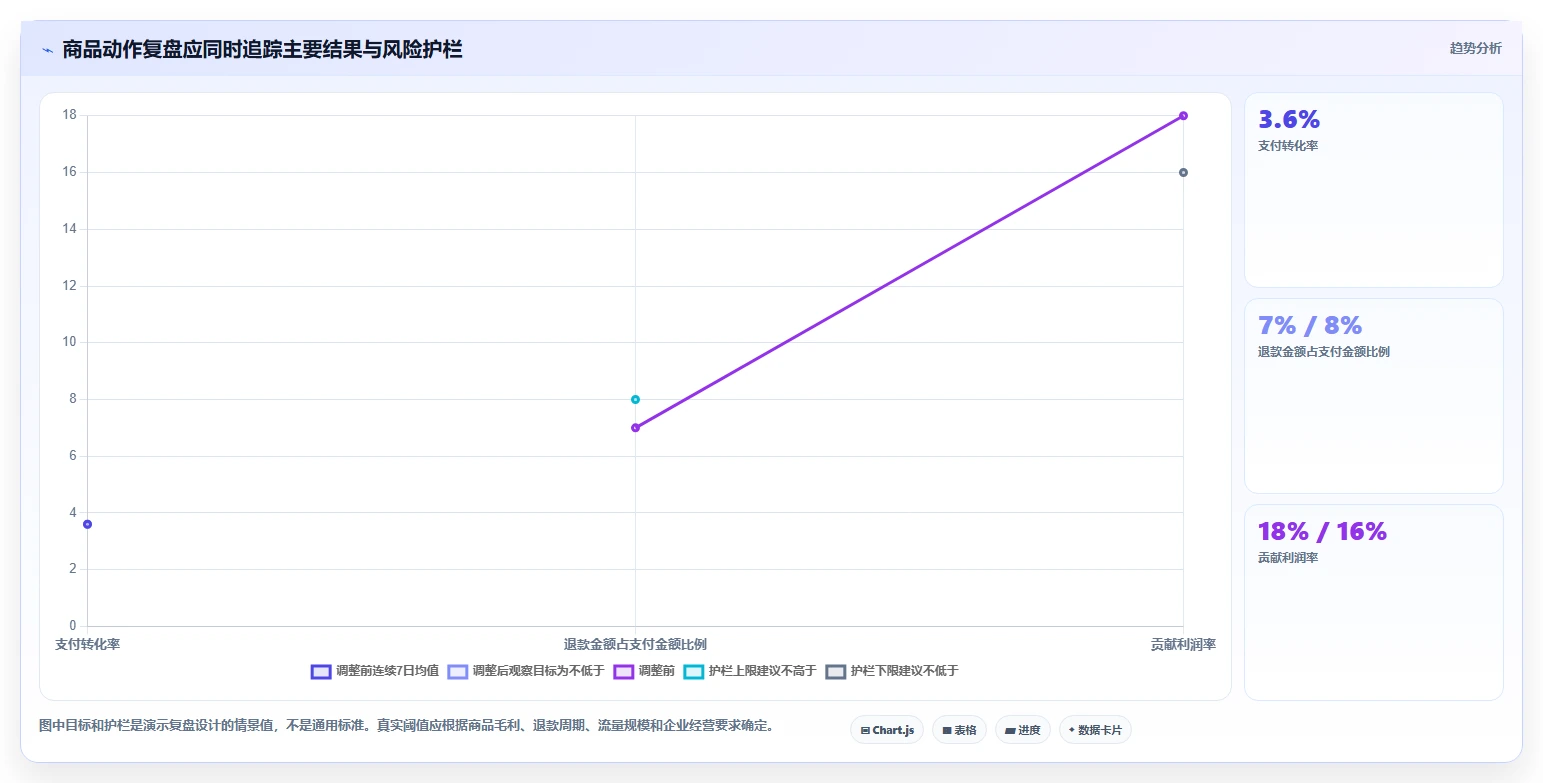Click the purple data point at value 18
Viewport: 1543px width, 783px height.
(1183, 115)
